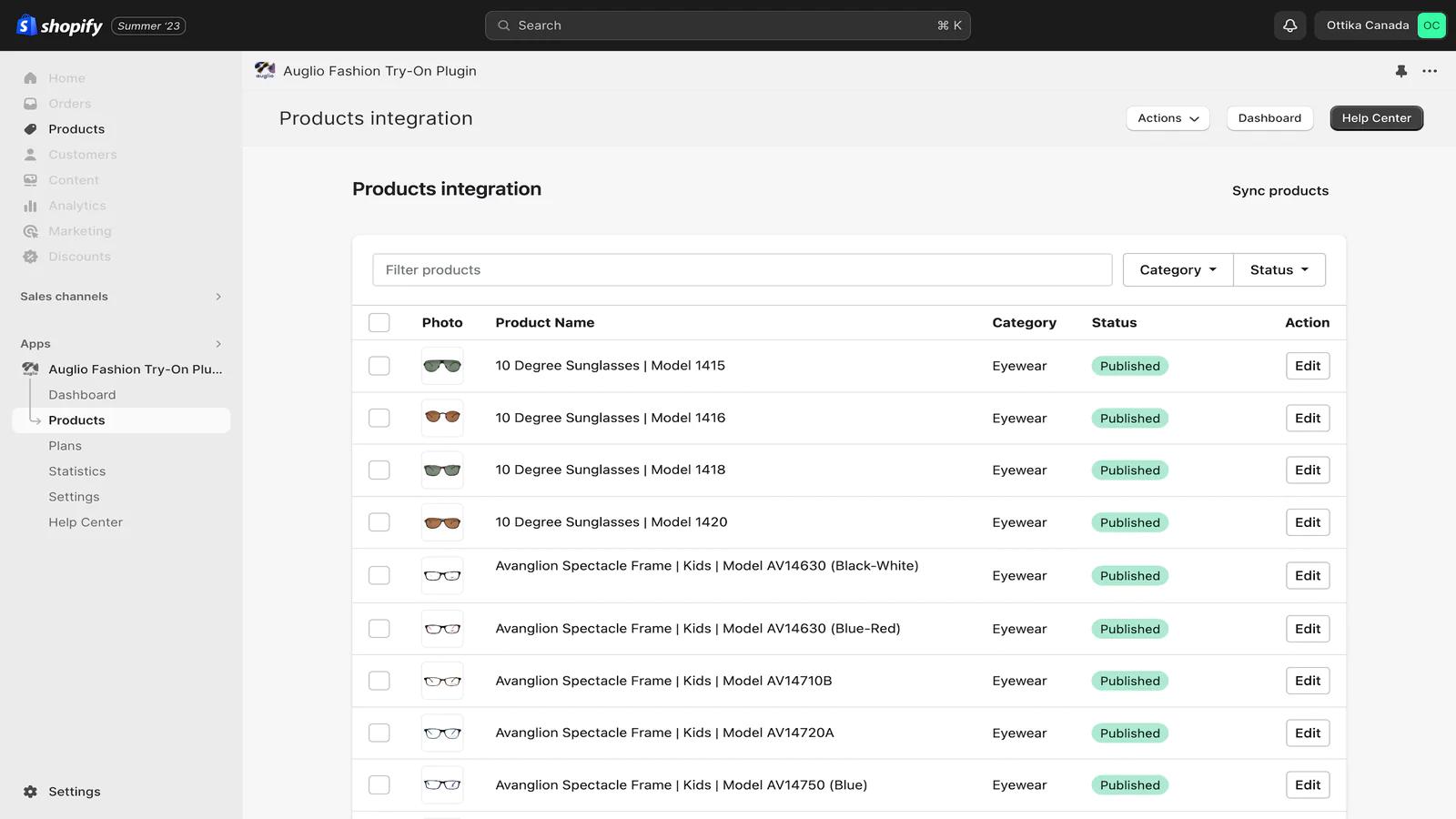
Task: Open the Category filter dropdown
Action: point(1178,270)
